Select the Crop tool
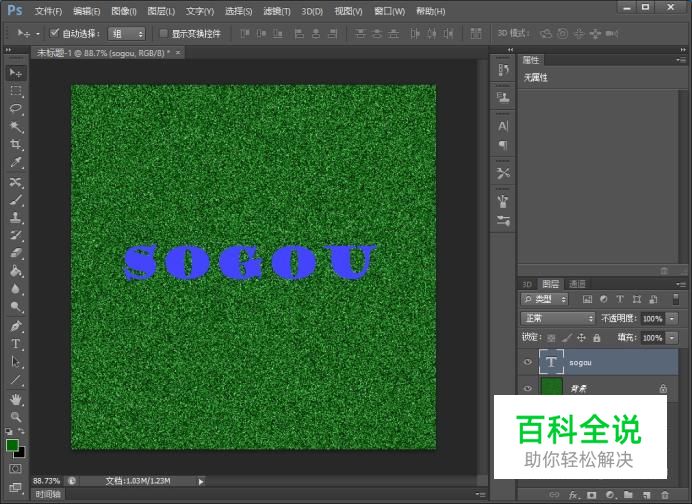The image size is (692, 504). click(16, 145)
